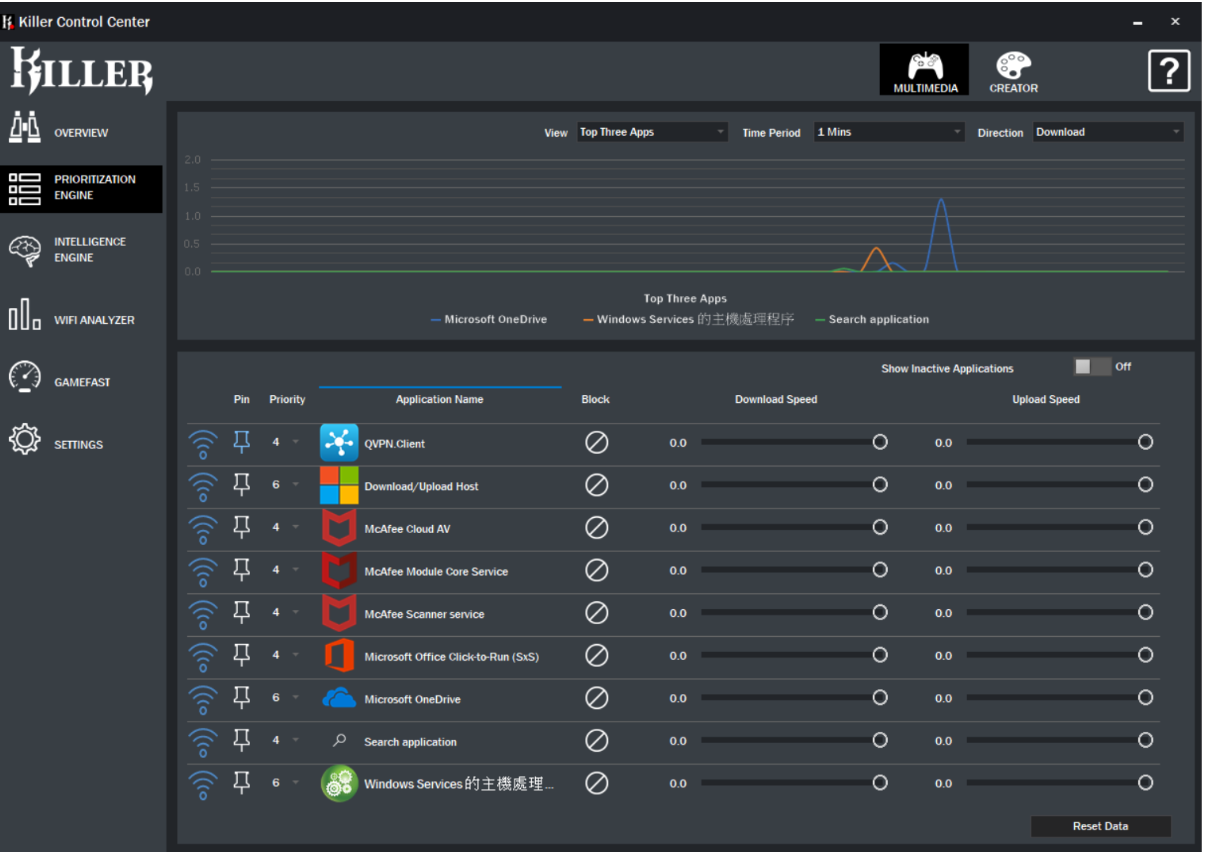1205x852 pixels.
Task: Click the Search application magnifier icon
Action: click(339, 741)
